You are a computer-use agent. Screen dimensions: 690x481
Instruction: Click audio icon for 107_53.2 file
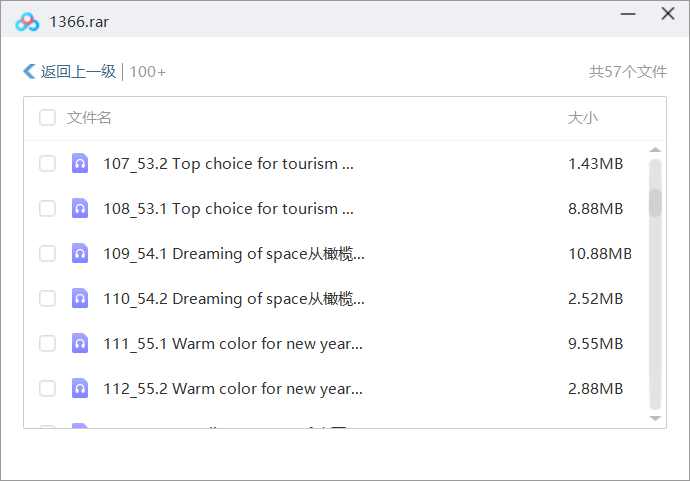80,163
